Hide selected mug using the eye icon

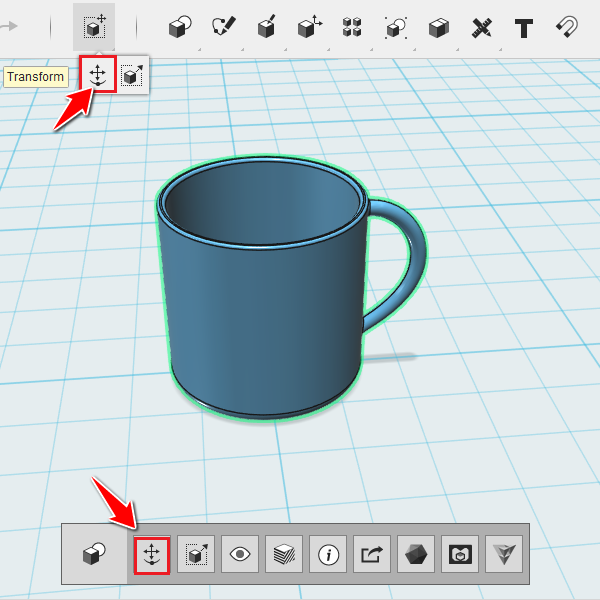(240, 554)
